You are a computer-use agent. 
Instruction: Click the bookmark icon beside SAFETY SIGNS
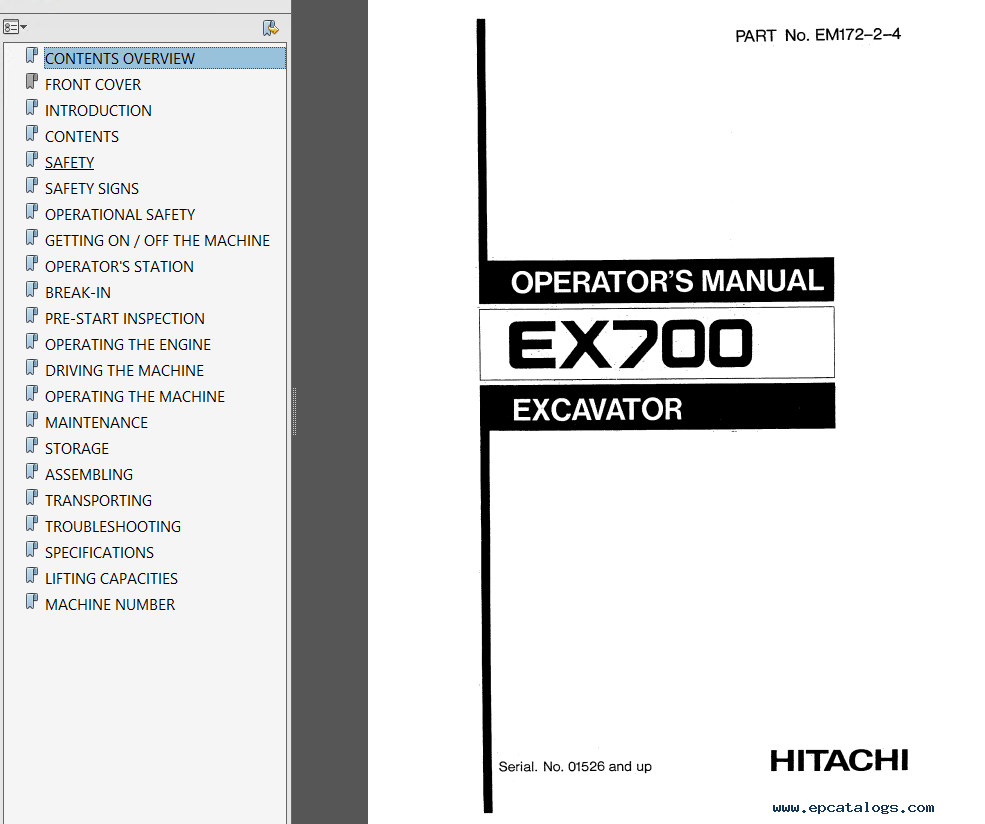click(31, 186)
